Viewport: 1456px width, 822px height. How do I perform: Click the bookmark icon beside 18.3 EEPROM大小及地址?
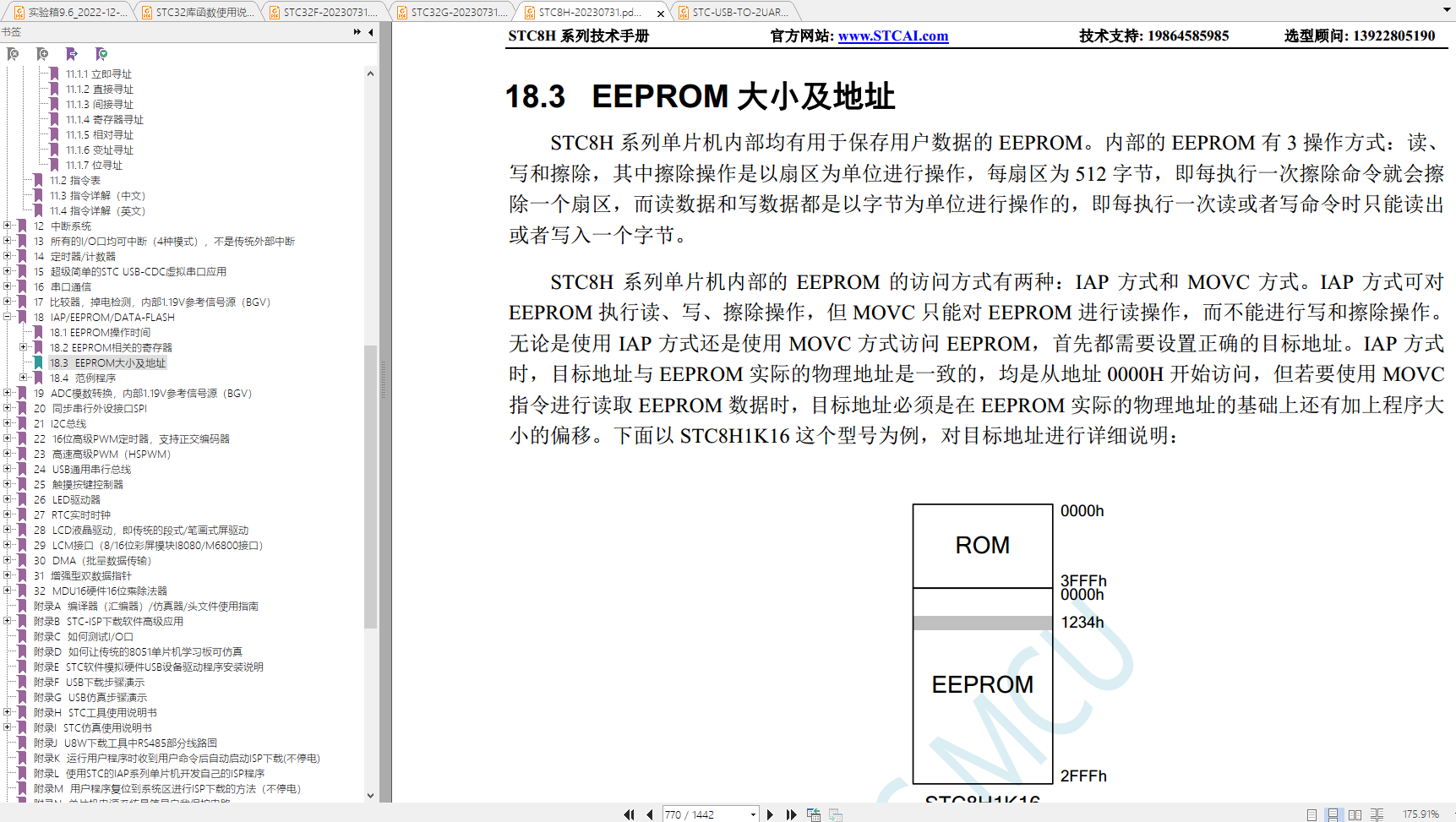click(x=38, y=363)
